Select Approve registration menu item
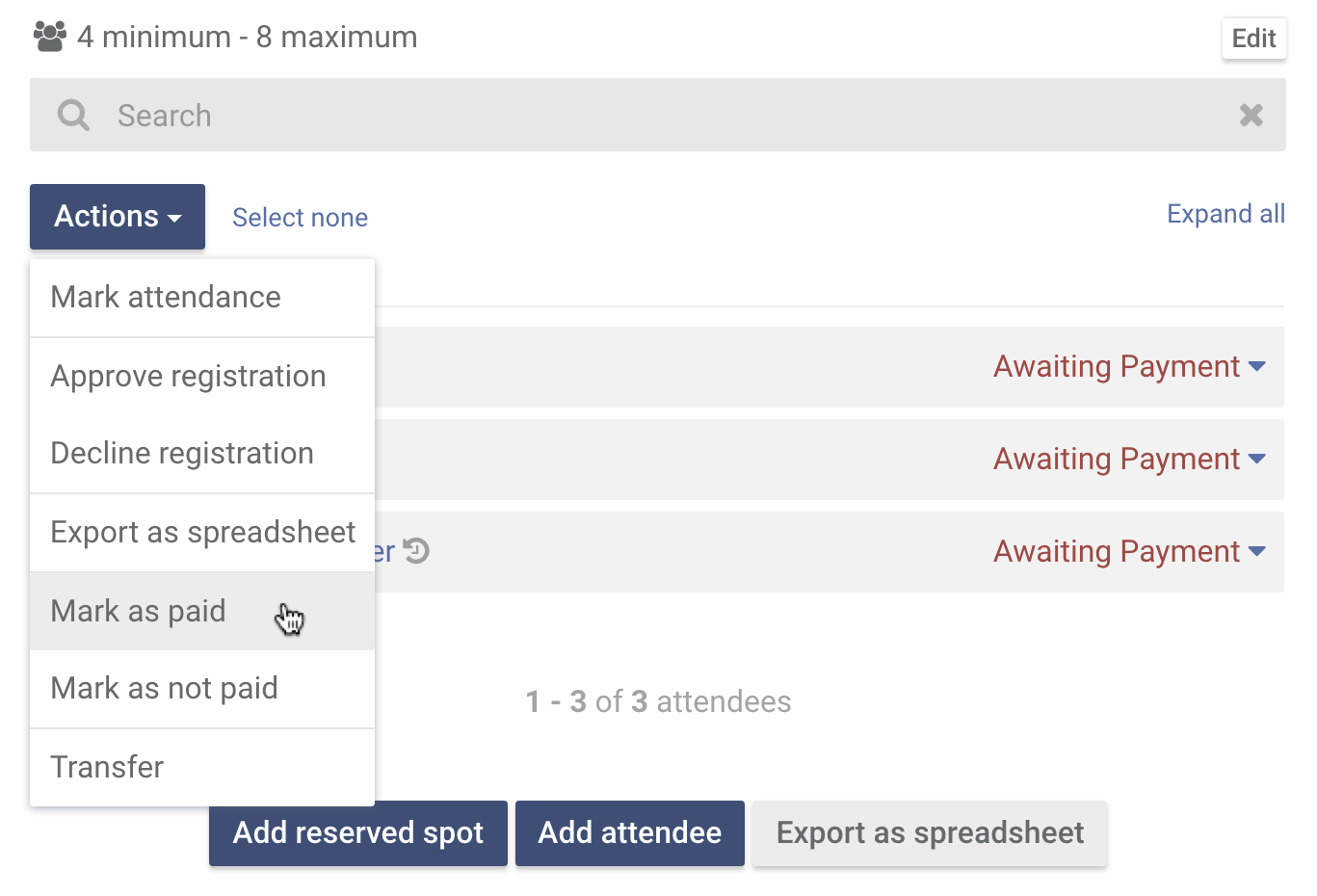This screenshot has width=1317, height=896. (x=202, y=377)
